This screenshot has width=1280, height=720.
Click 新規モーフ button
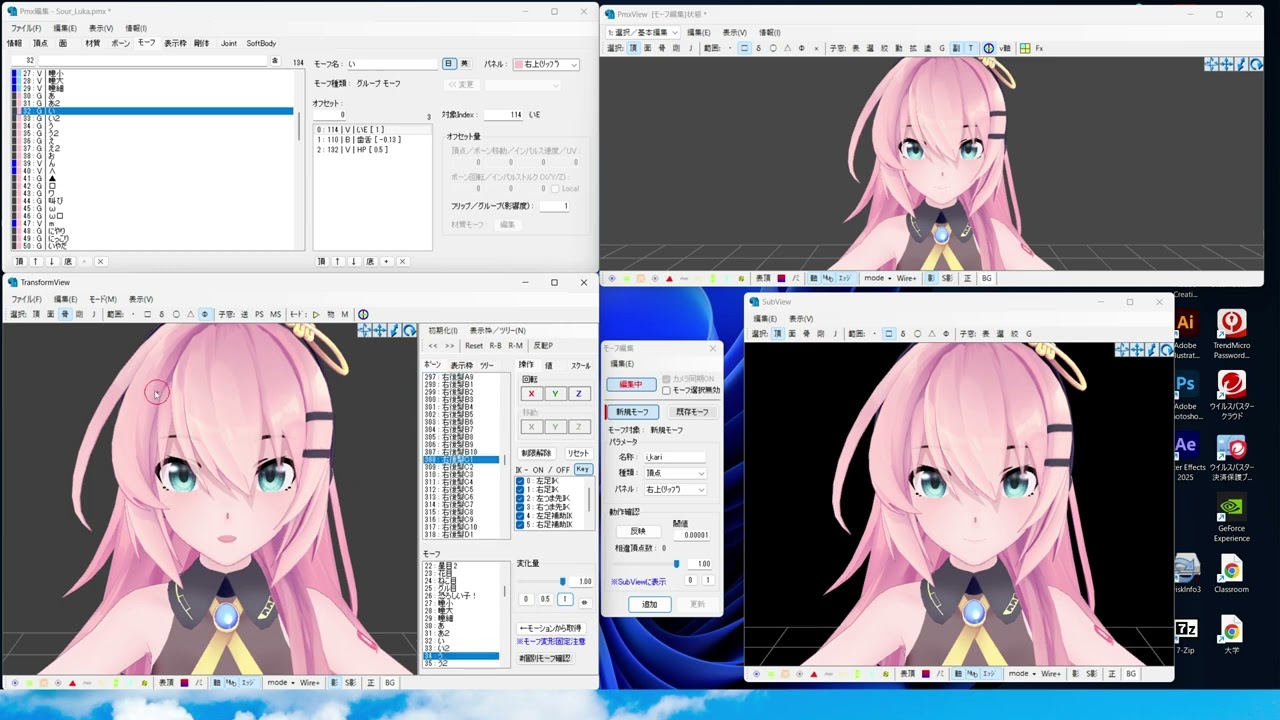pos(632,412)
